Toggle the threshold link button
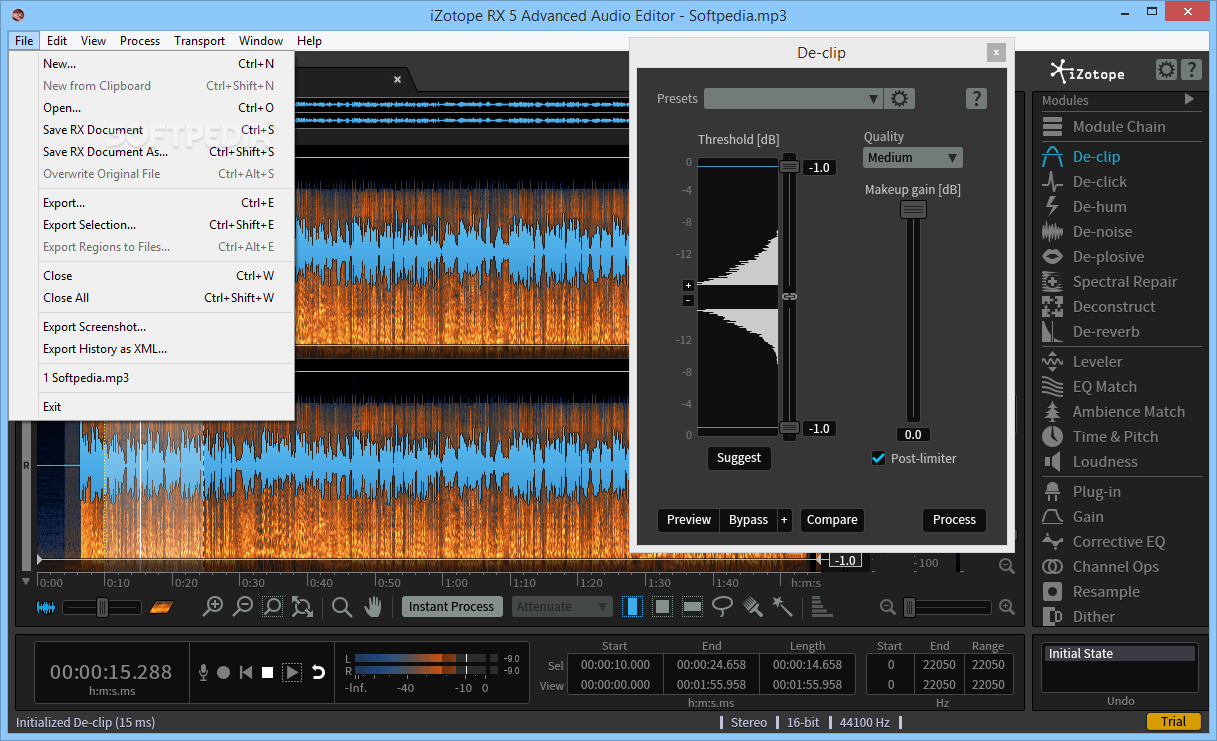Screen dimensions: 1217x741 pos(789,297)
